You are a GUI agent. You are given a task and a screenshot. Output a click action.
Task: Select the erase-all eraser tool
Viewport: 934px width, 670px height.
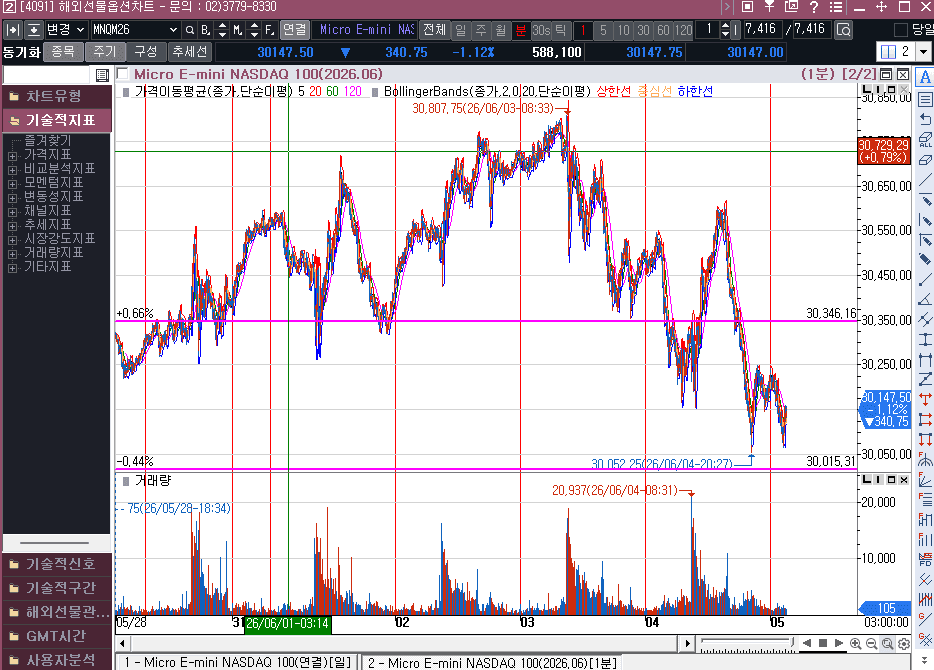pyautogui.click(x=925, y=139)
